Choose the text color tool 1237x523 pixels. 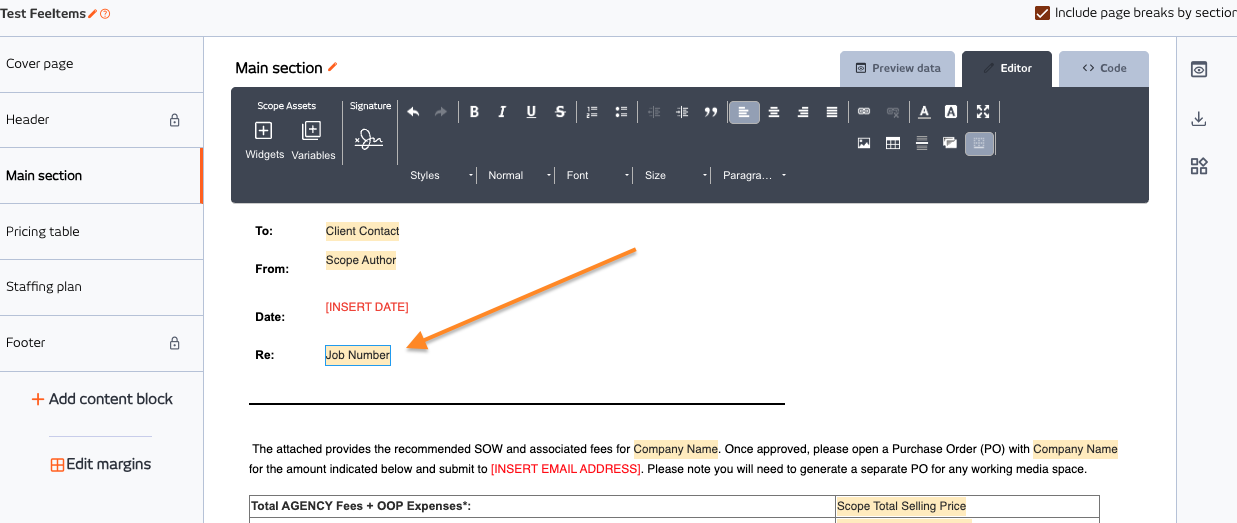click(x=925, y=112)
